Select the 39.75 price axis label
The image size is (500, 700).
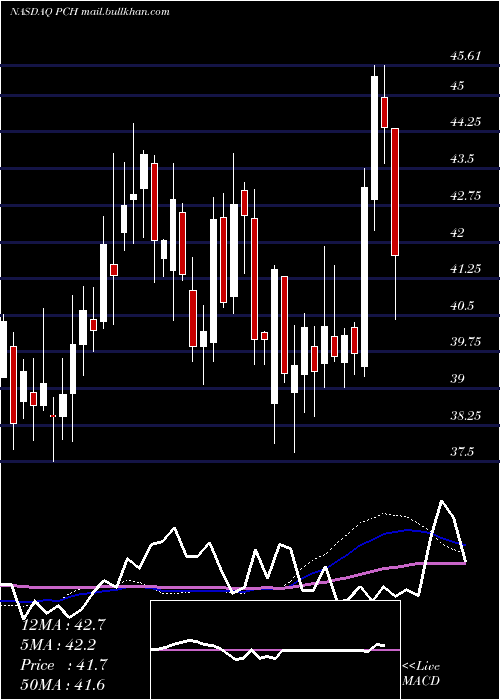[466, 342]
